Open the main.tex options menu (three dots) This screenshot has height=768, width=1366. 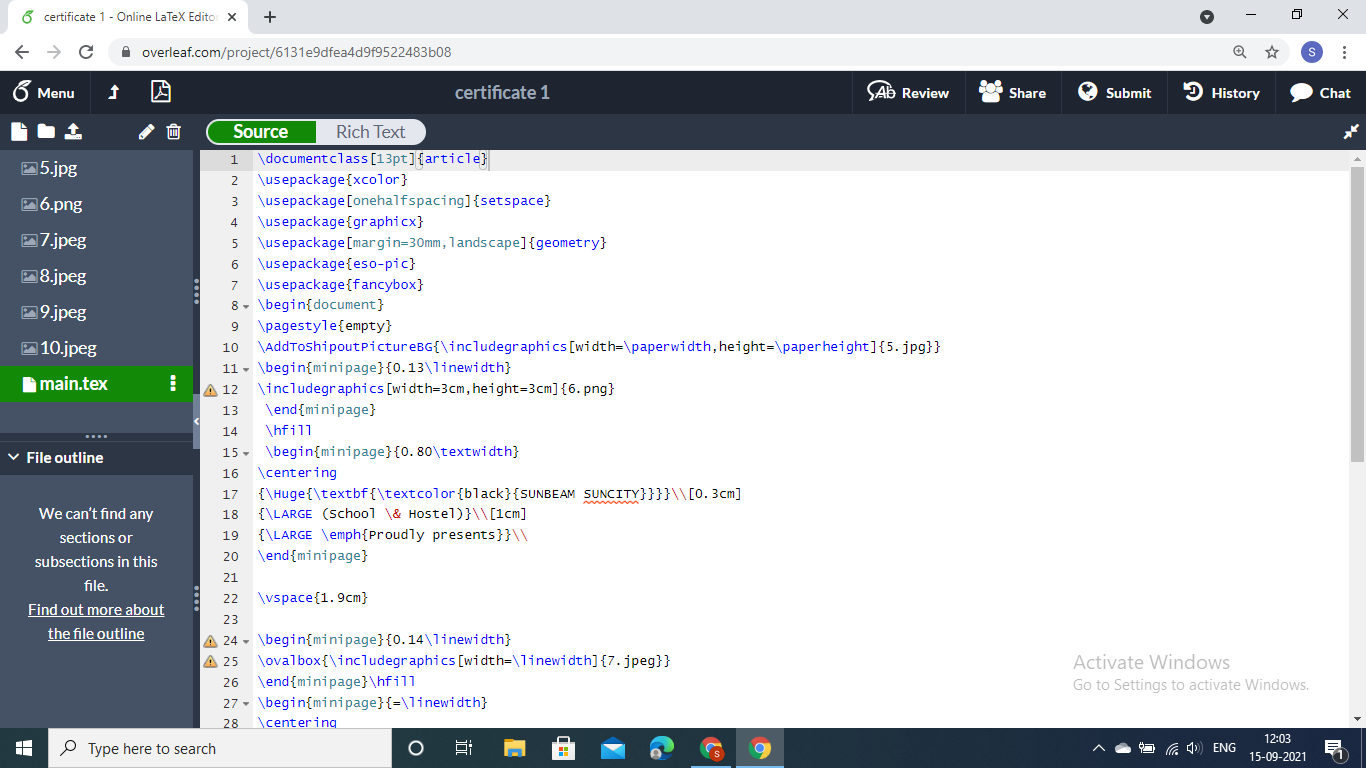point(173,384)
